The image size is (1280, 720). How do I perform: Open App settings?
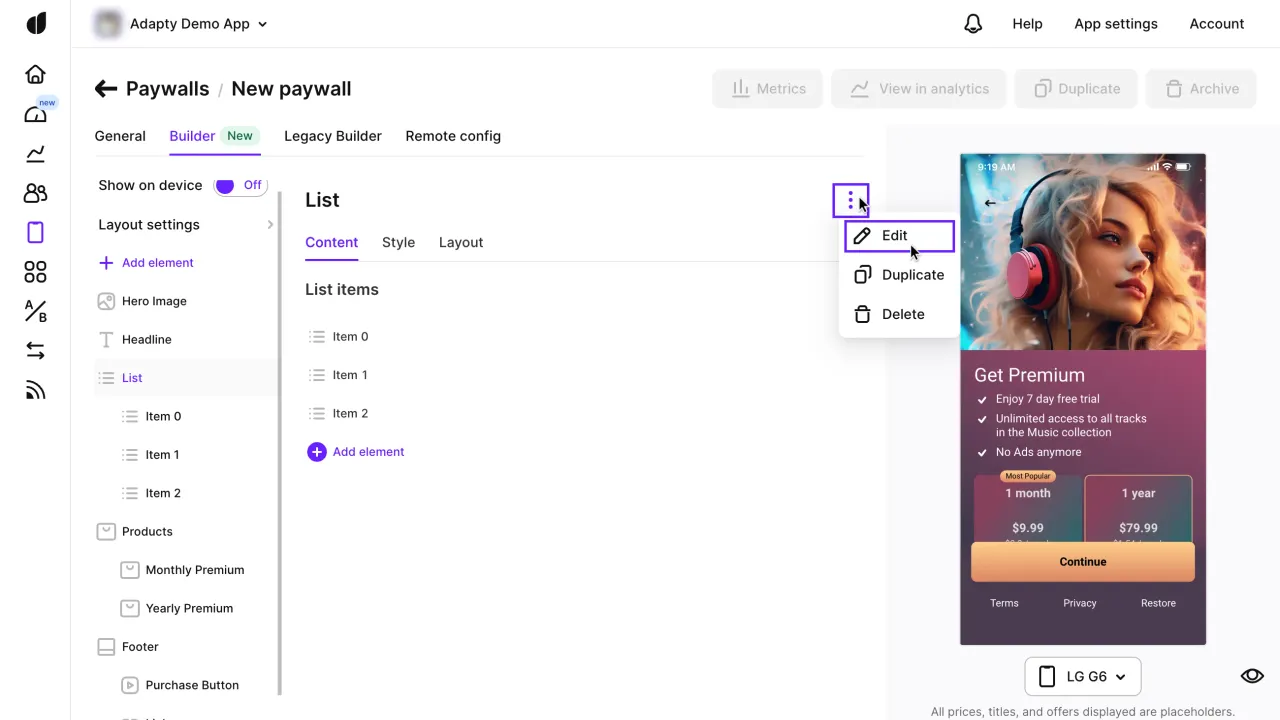pos(1116,24)
